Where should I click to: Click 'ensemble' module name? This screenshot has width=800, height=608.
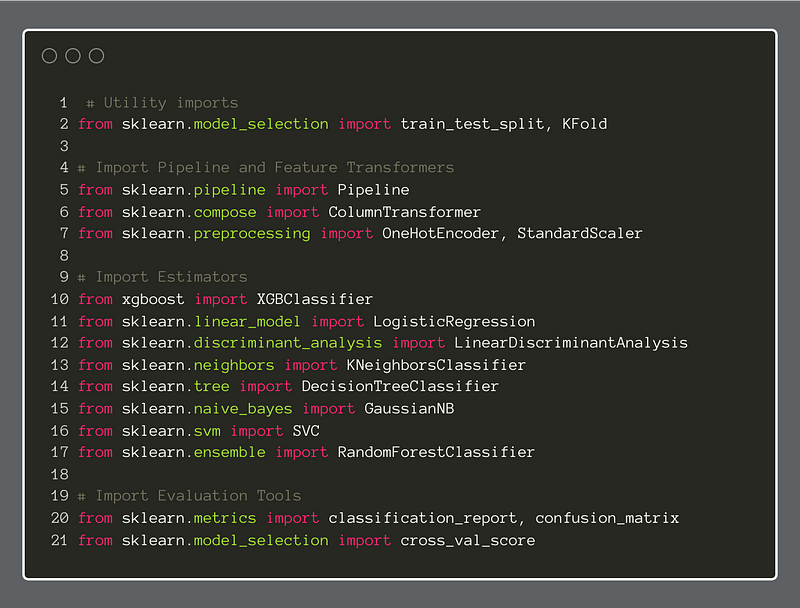pos(229,452)
